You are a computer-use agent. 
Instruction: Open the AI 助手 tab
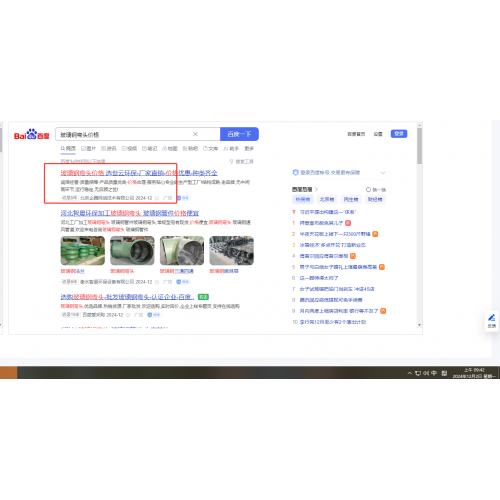pyautogui.click(x=231, y=148)
